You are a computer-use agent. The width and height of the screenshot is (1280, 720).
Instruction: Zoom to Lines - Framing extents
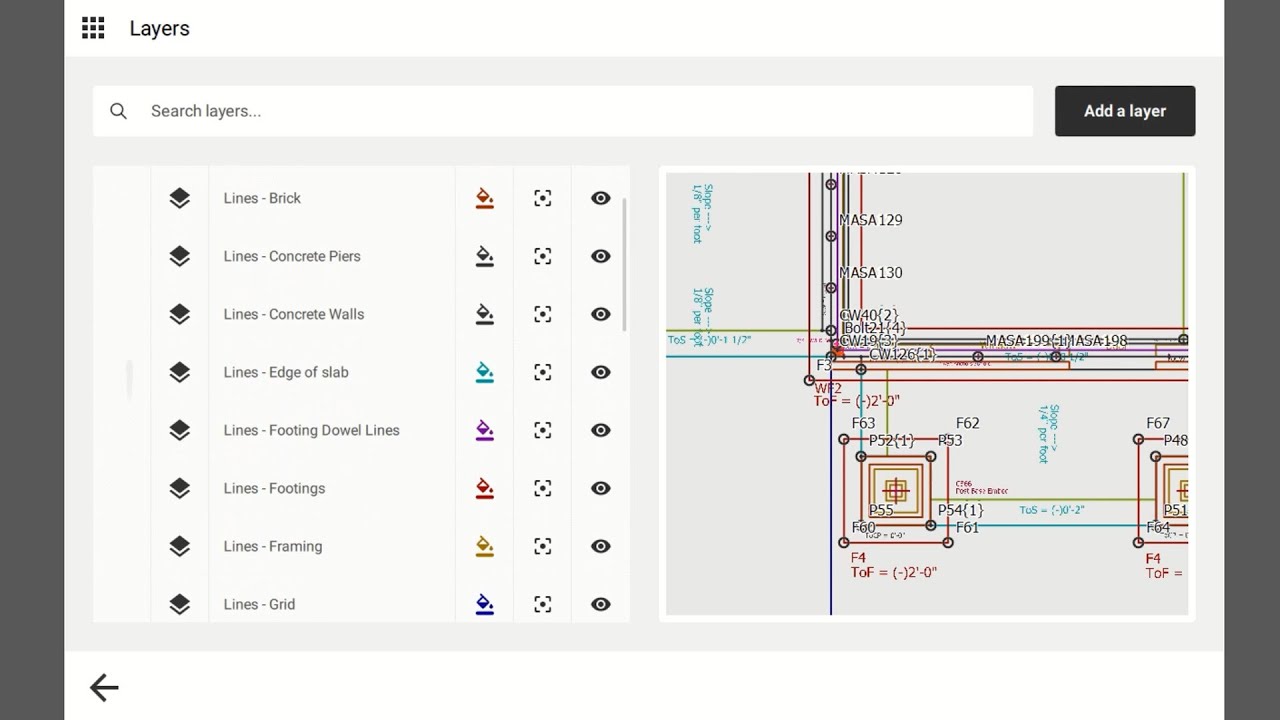pos(543,546)
